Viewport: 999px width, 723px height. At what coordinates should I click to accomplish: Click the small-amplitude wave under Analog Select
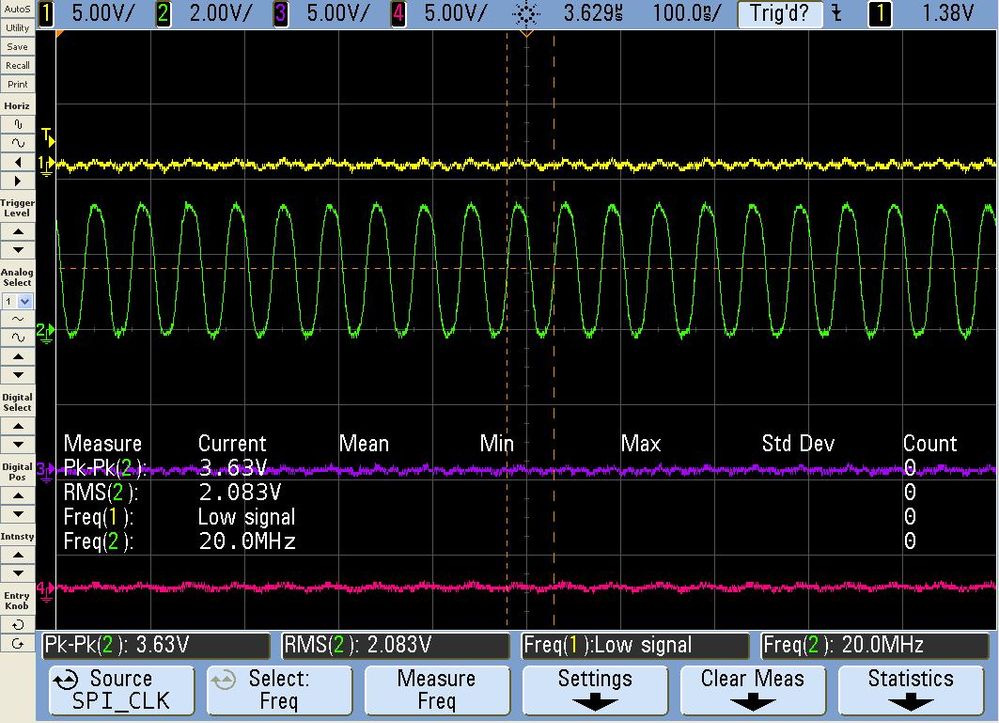[x=18, y=319]
